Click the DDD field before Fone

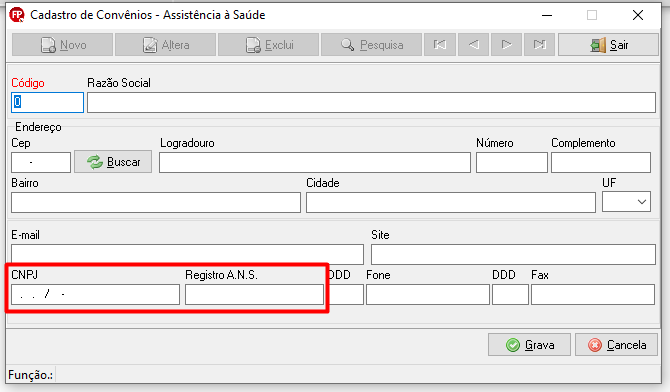[x=346, y=295]
